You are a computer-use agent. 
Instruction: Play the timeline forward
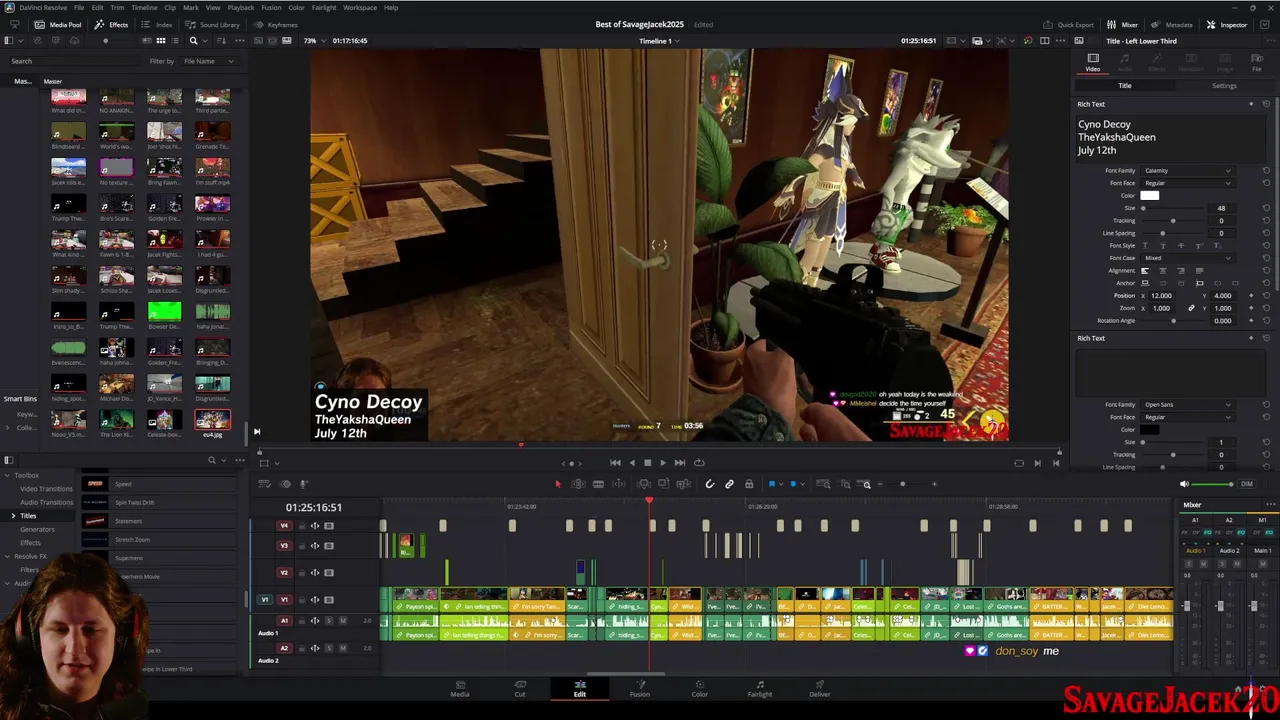point(662,463)
